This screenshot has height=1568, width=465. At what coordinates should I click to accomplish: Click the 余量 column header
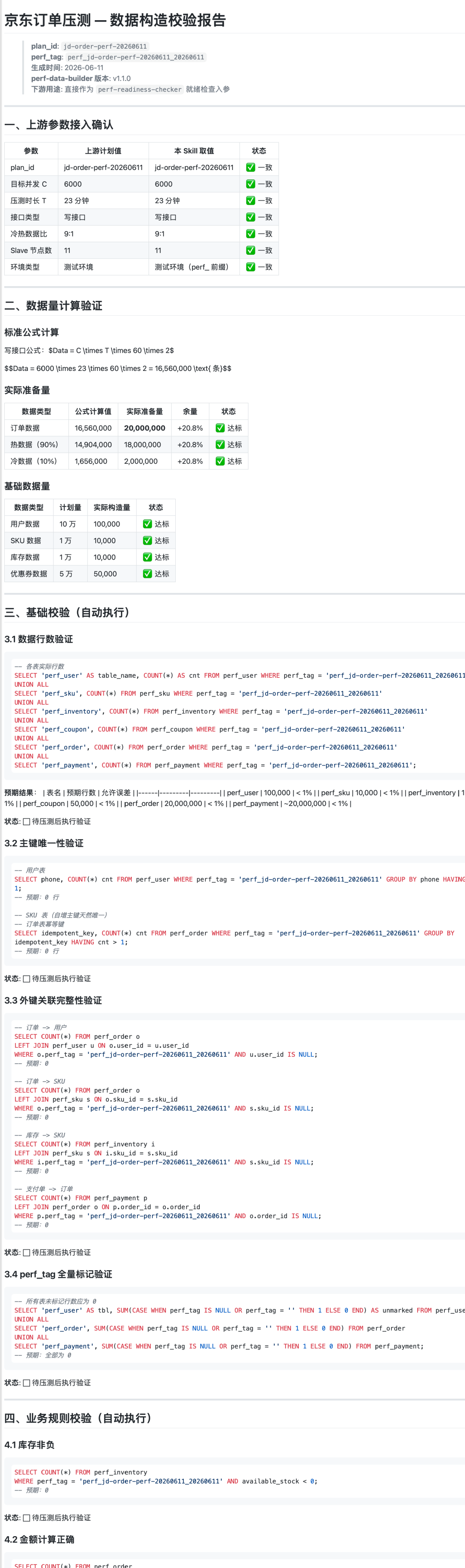(190, 411)
